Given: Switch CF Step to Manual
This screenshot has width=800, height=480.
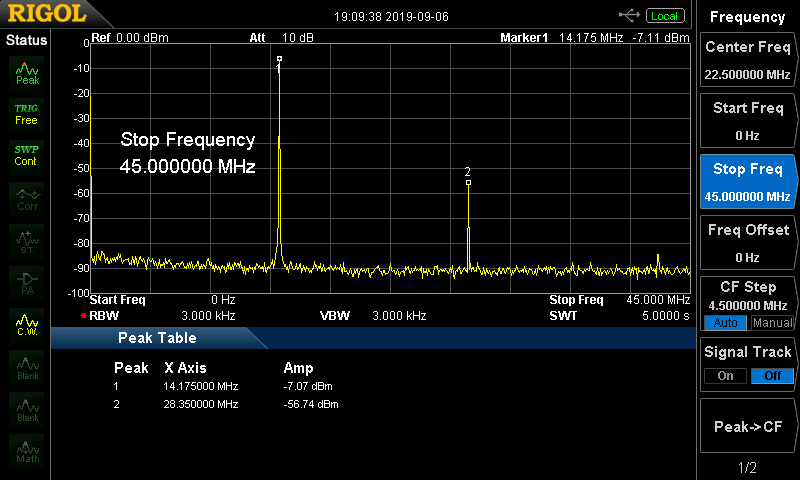Looking at the screenshot, I should point(772,323).
